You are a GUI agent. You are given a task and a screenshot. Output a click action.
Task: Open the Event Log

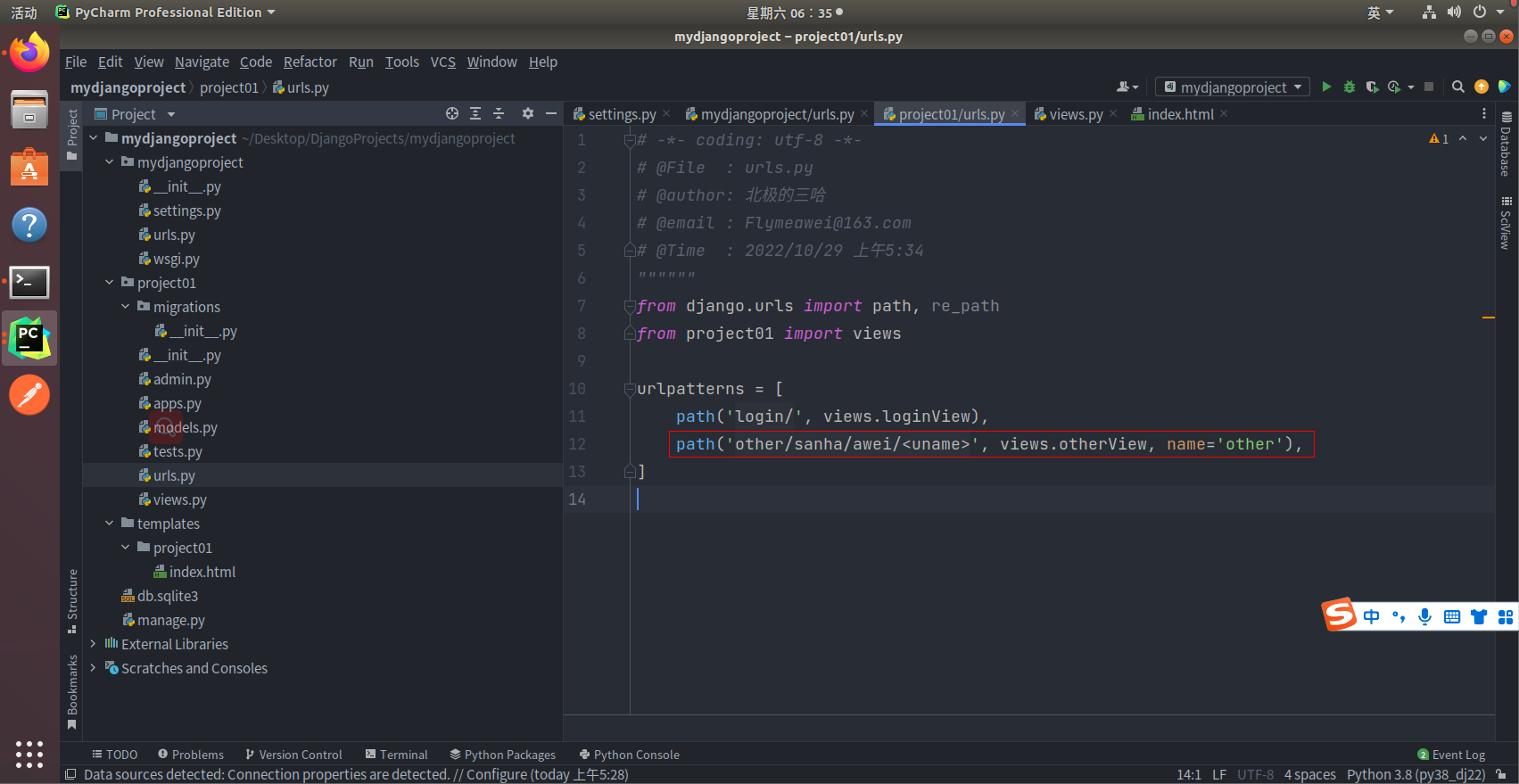1451,755
